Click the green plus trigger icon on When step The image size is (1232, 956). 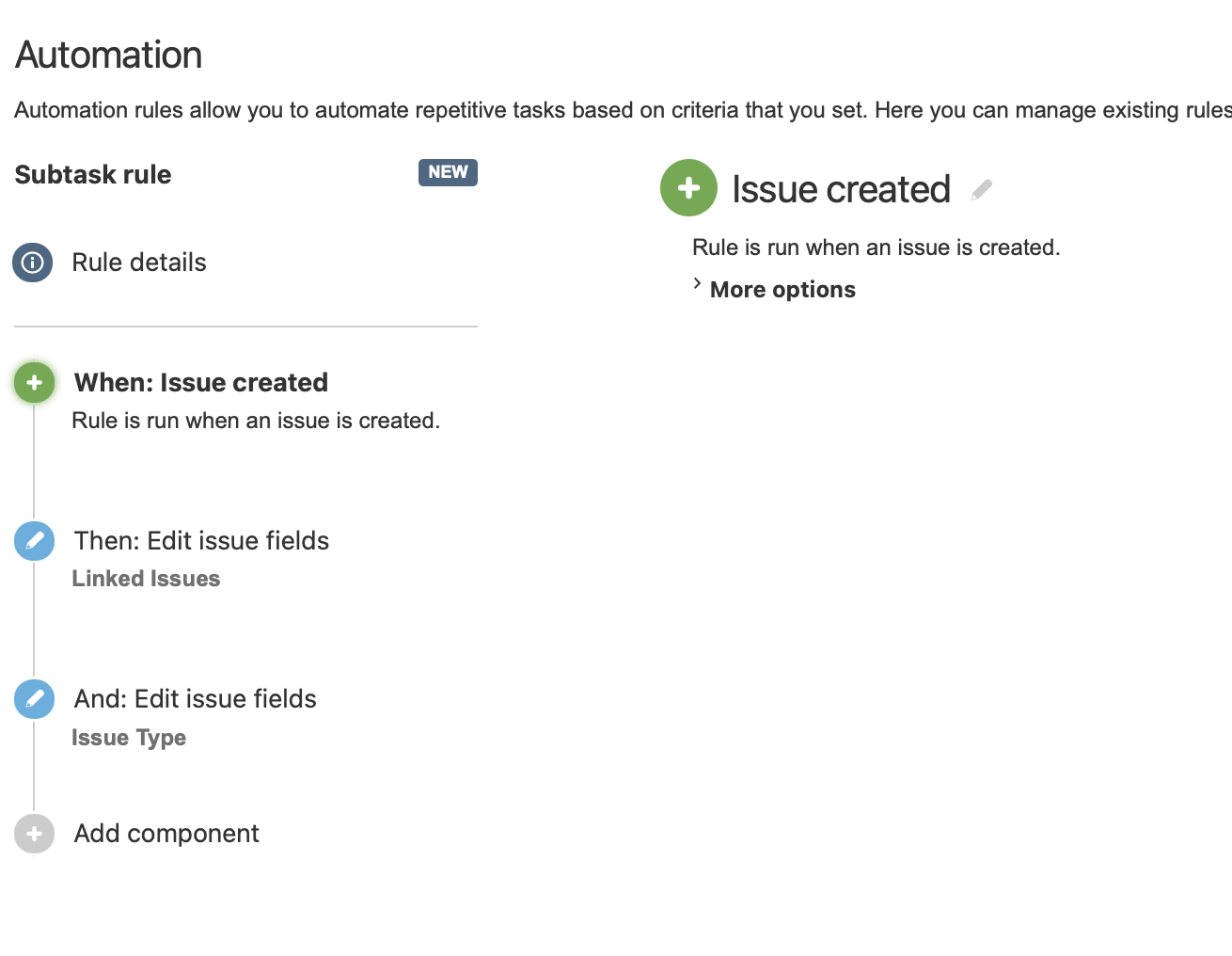point(34,382)
